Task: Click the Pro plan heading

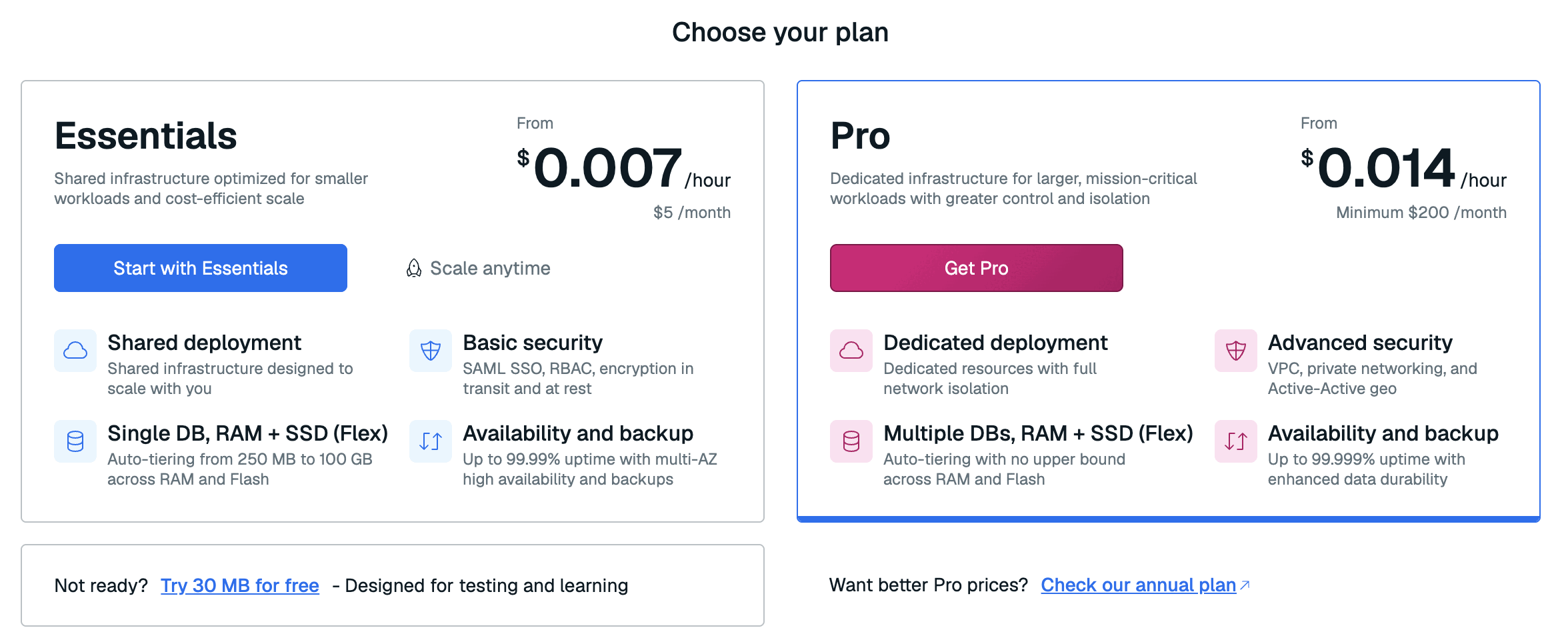Action: 861,136
